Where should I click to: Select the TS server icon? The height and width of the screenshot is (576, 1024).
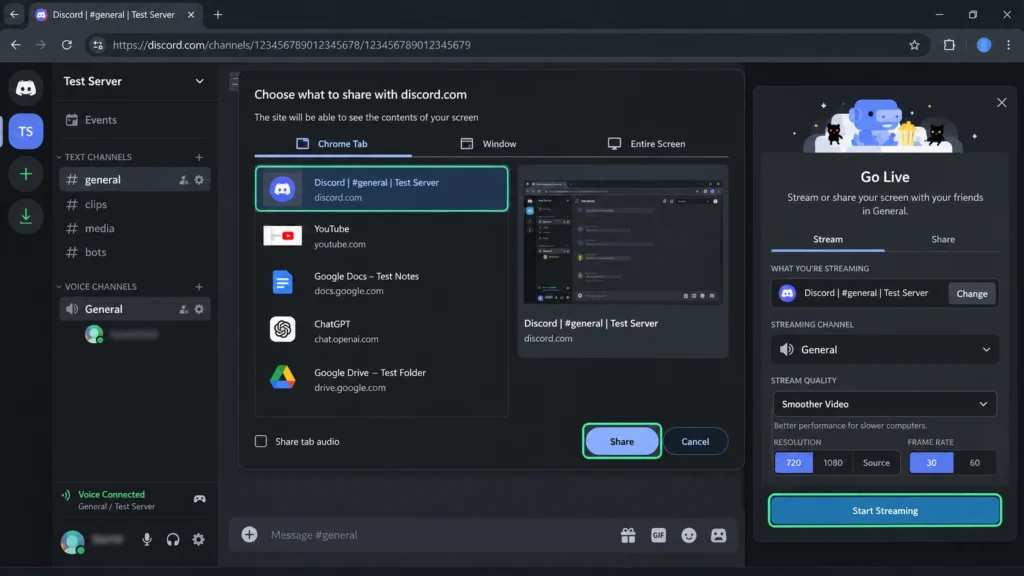click(x=25, y=131)
